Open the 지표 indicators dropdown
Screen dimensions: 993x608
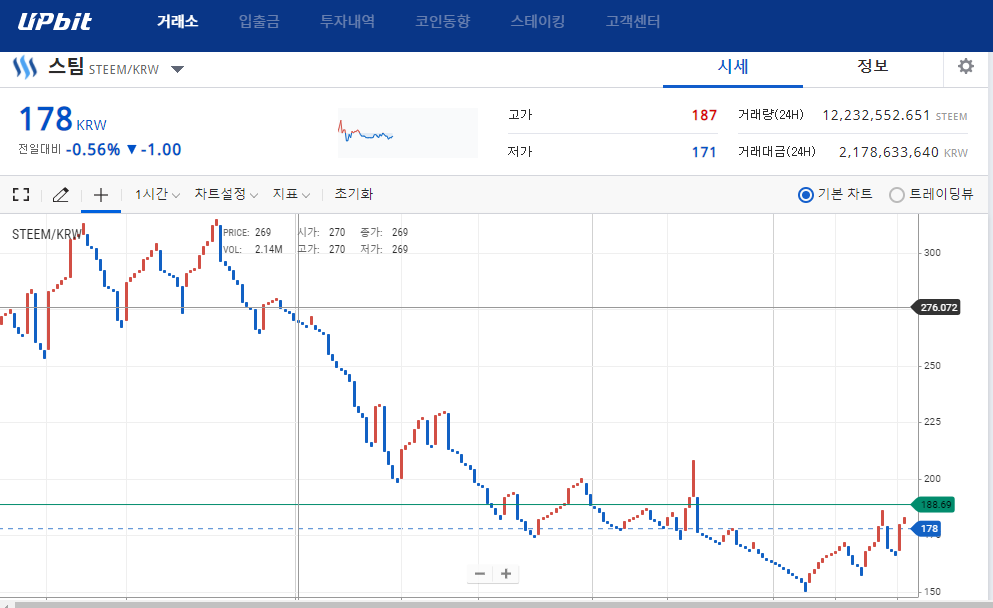pos(291,194)
